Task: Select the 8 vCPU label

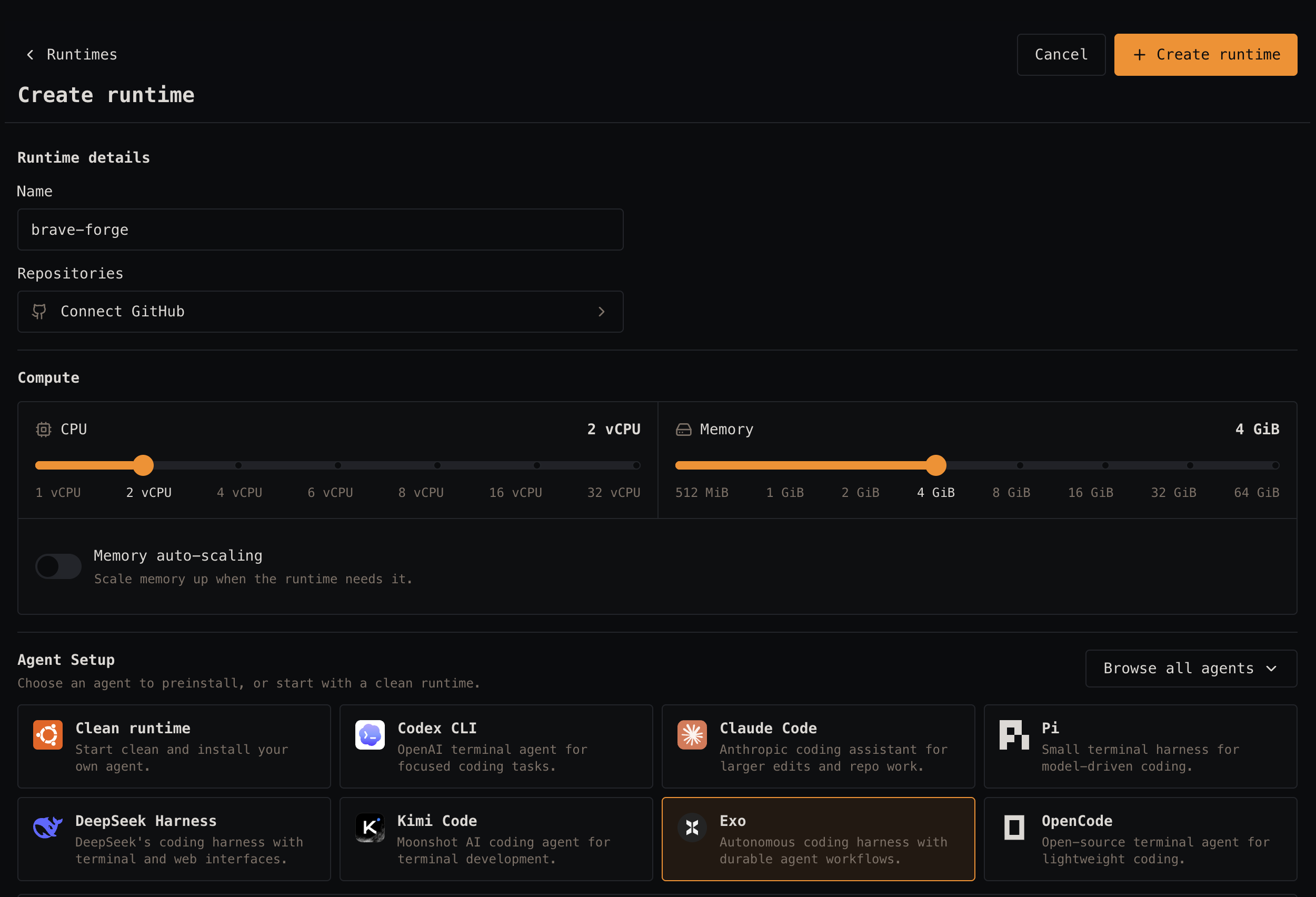Action: [x=421, y=492]
